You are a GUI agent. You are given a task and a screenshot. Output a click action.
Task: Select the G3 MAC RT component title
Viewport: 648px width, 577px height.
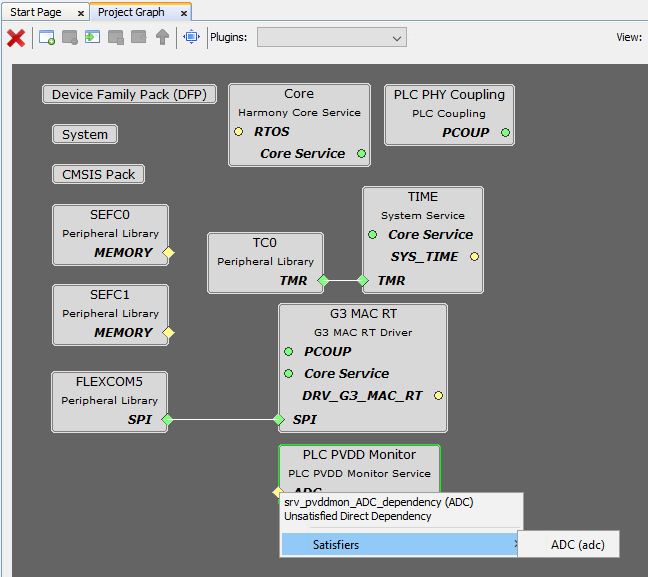tap(363, 314)
